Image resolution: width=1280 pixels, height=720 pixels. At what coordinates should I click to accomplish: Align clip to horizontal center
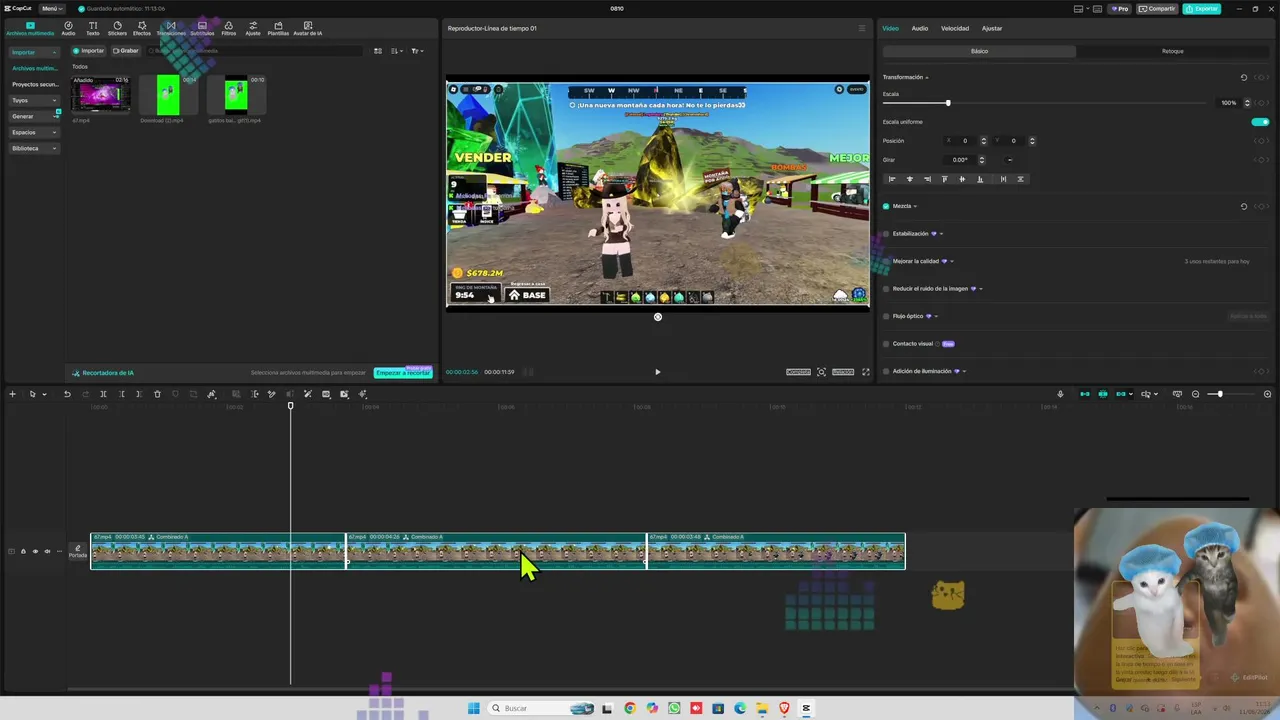(909, 179)
